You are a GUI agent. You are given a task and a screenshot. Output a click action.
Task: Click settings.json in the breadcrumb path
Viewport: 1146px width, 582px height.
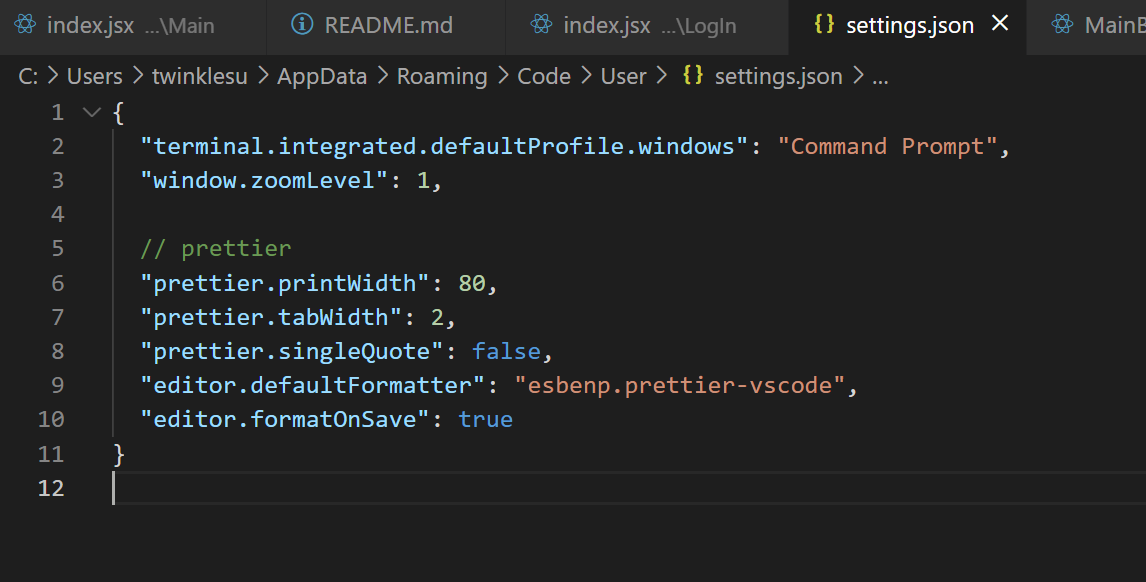coord(778,76)
